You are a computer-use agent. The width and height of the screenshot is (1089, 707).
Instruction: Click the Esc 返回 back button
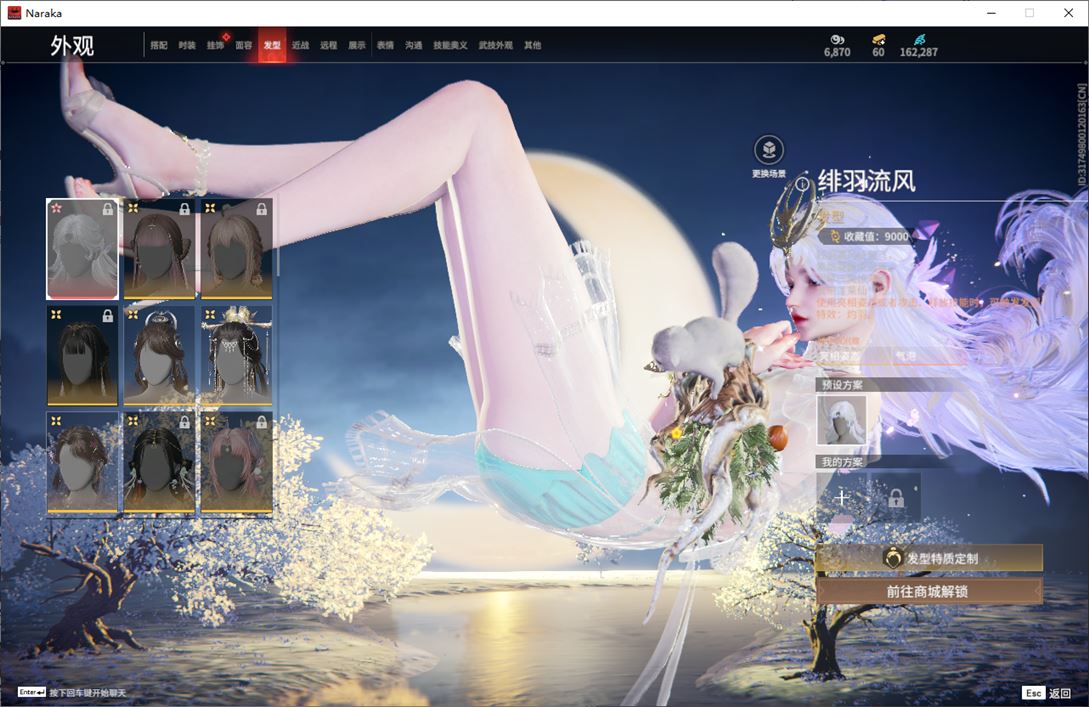pyautogui.click(x=1047, y=692)
